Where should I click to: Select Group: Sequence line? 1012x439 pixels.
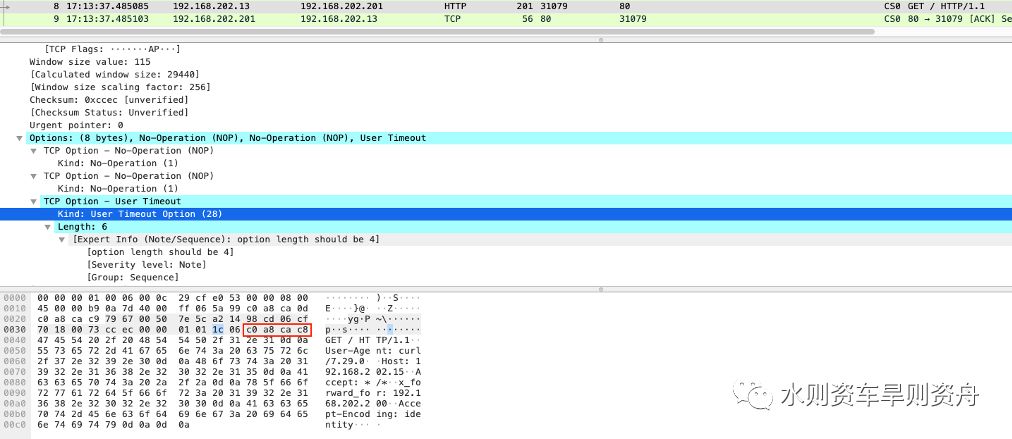132,278
